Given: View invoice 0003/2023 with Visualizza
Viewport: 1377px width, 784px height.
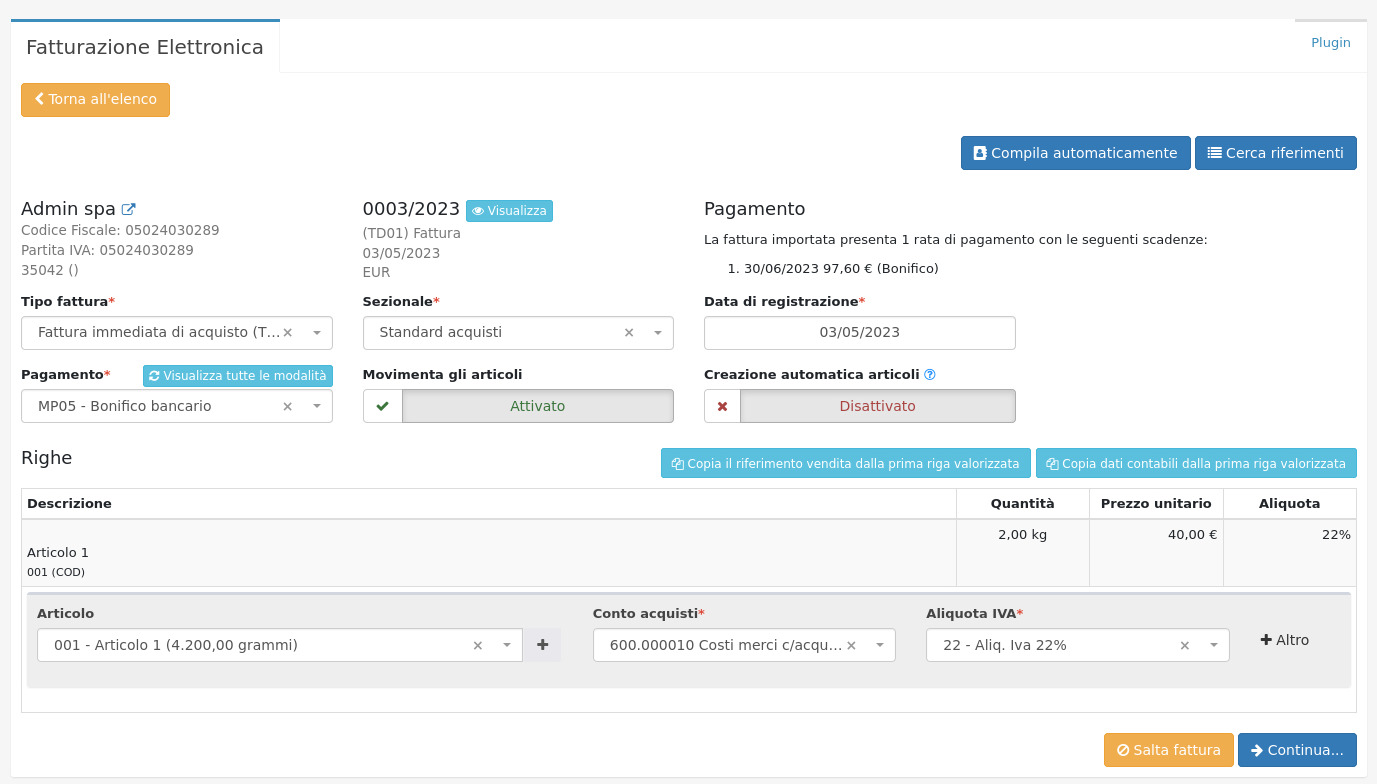Looking at the screenshot, I should point(509,211).
